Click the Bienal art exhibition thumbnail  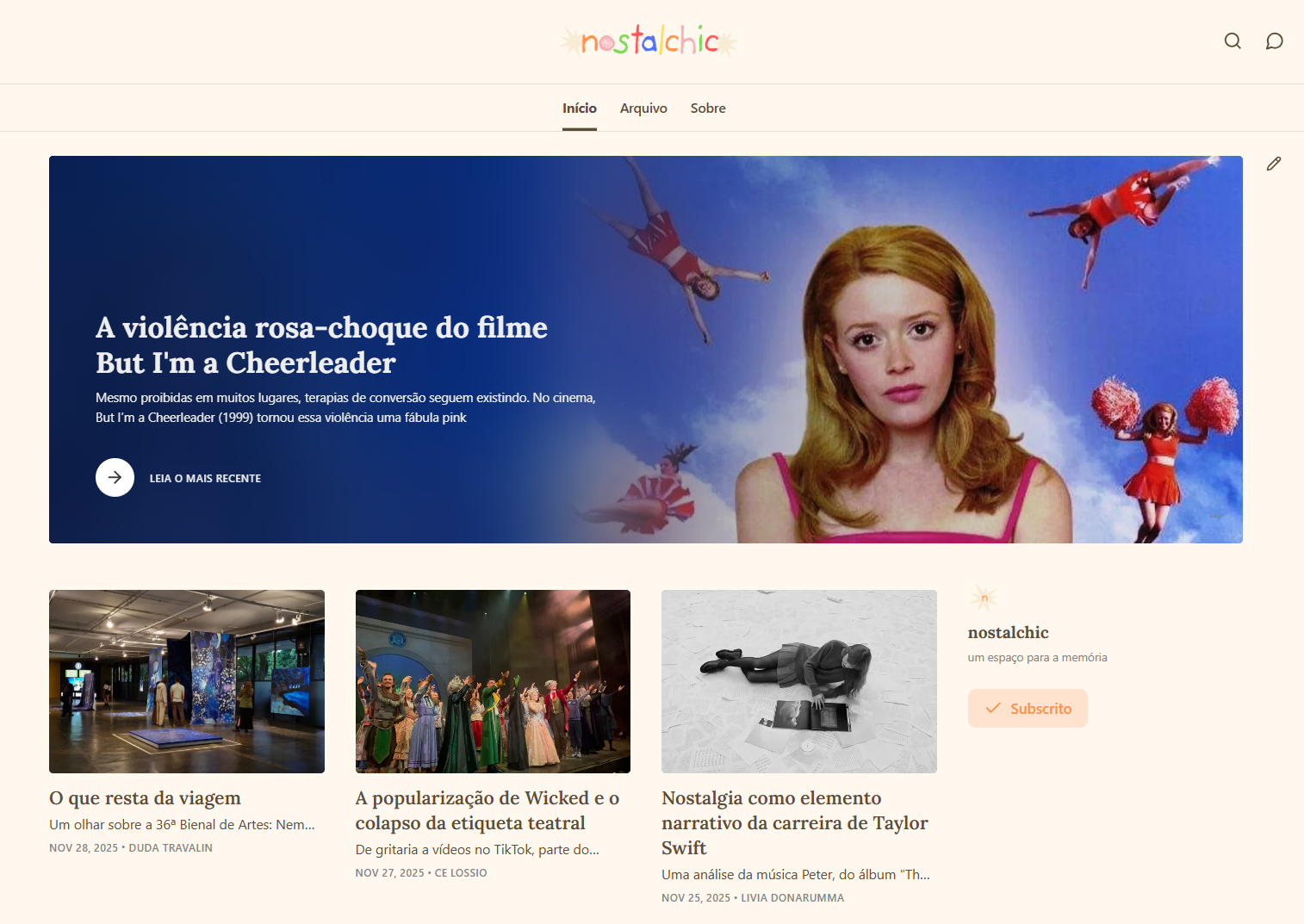coord(187,681)
